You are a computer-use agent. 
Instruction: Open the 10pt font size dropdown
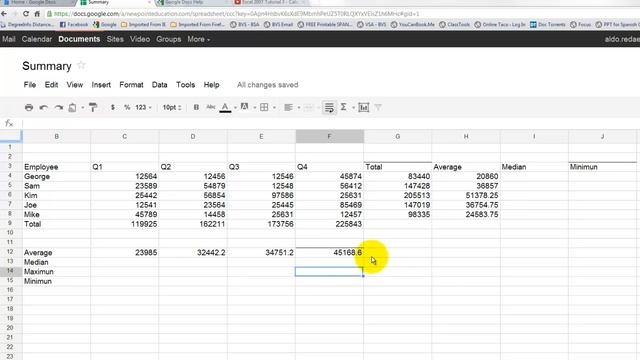(172, 107)
